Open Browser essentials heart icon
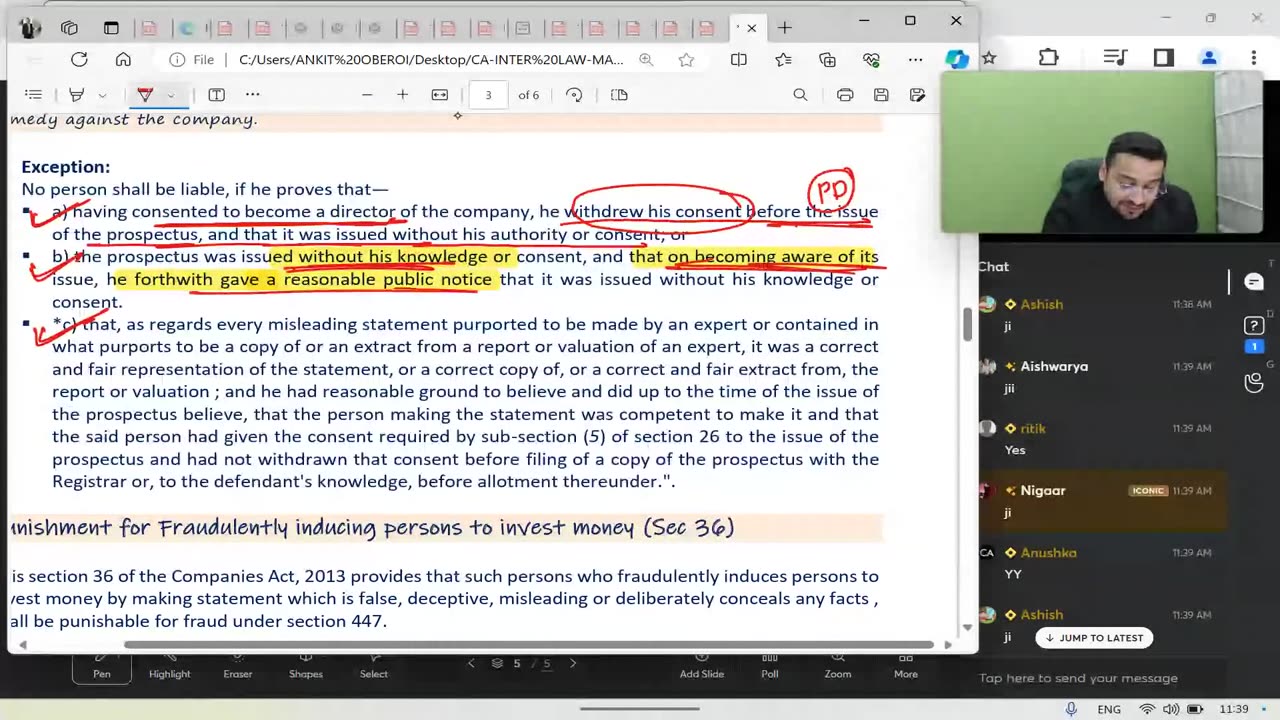 click(x=871, y=60)
